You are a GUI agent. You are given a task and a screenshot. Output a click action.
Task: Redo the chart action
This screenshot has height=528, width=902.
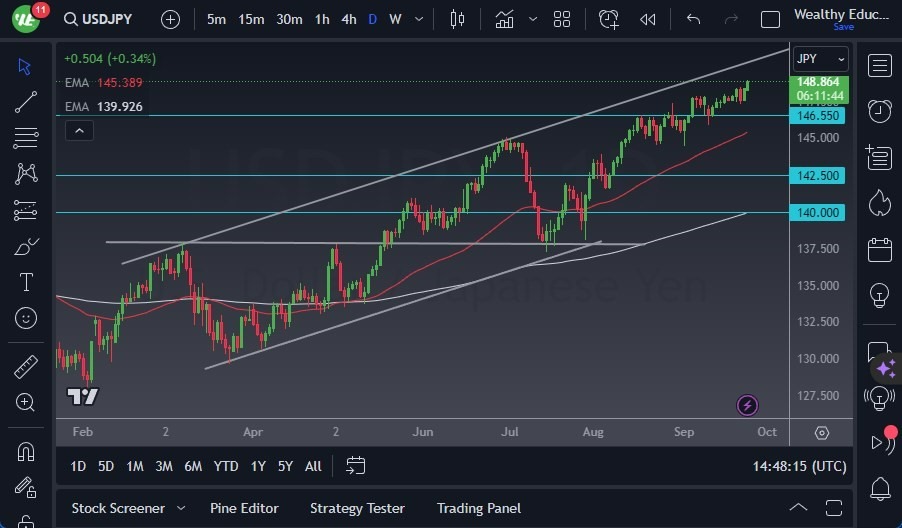(731, 20)
